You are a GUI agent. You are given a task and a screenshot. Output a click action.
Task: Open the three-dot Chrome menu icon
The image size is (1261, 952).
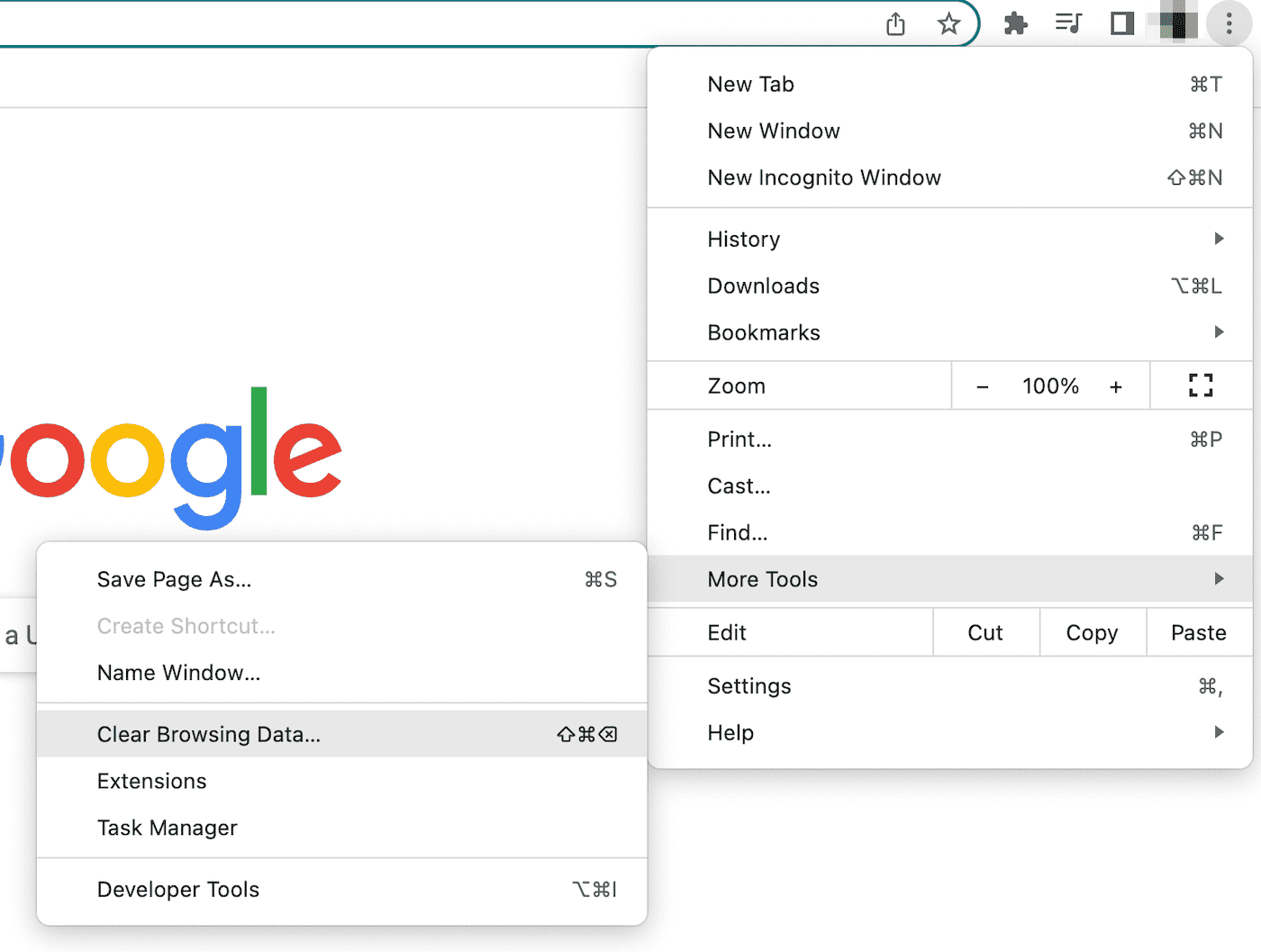coord(1229,24)
